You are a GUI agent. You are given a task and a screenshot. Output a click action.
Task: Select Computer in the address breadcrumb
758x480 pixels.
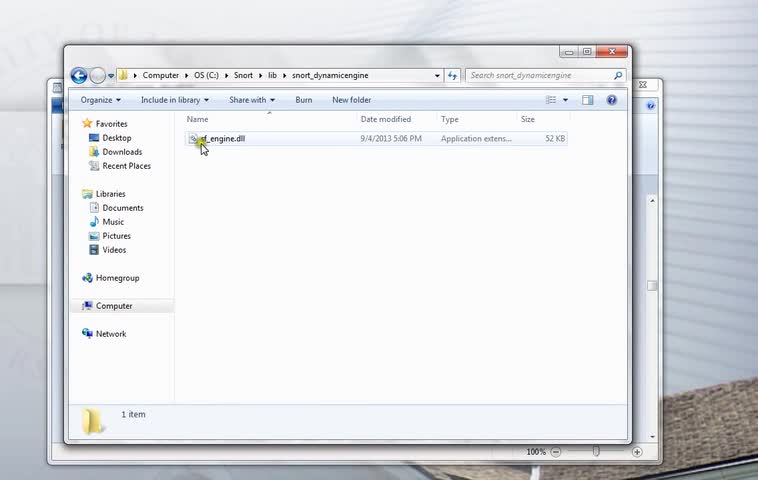(x=160, y=75)
